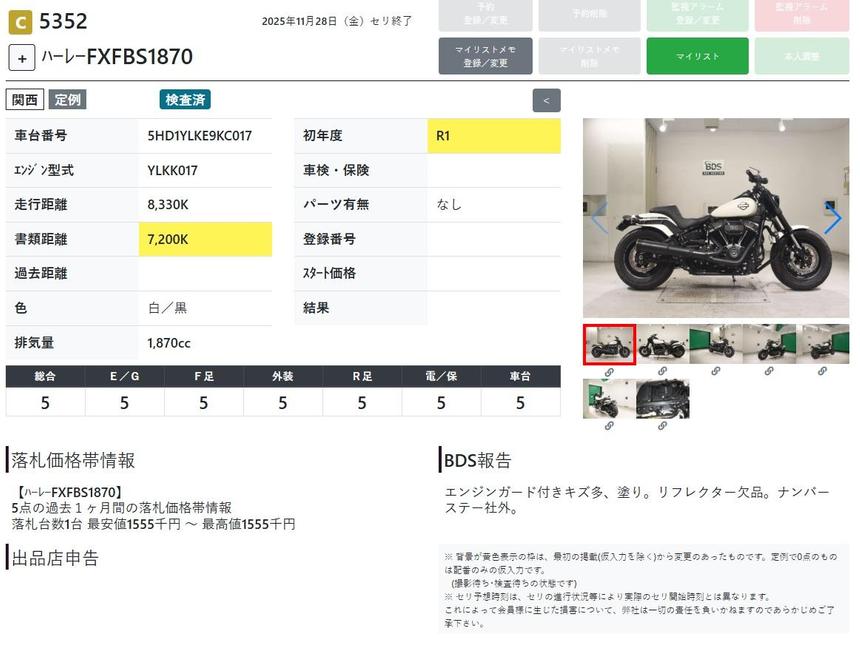The height and width of the screenshot is (668, 860).
Task: Click the plus icon beside ハーレーFXFBS1870
Action: pyautogui.click(x=22, y=57)
